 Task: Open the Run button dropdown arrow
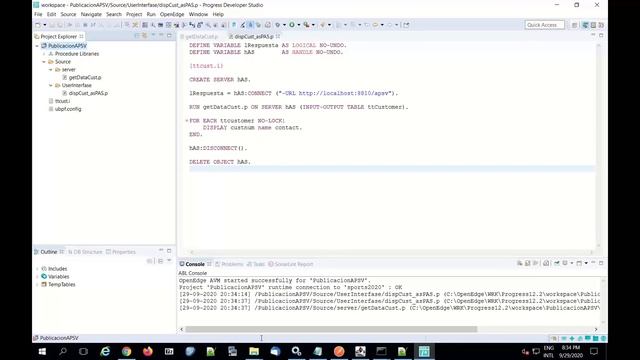299,25
